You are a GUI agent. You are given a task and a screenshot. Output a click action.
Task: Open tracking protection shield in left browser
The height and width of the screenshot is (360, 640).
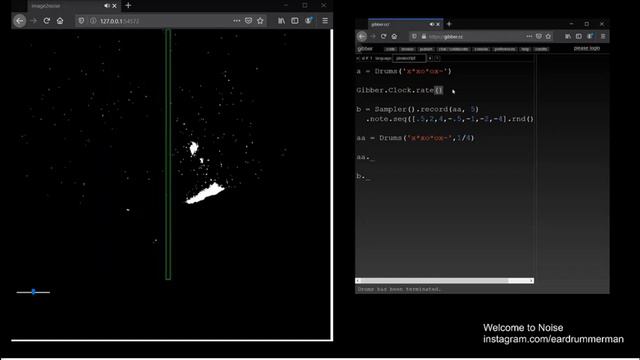click(81, 21)
